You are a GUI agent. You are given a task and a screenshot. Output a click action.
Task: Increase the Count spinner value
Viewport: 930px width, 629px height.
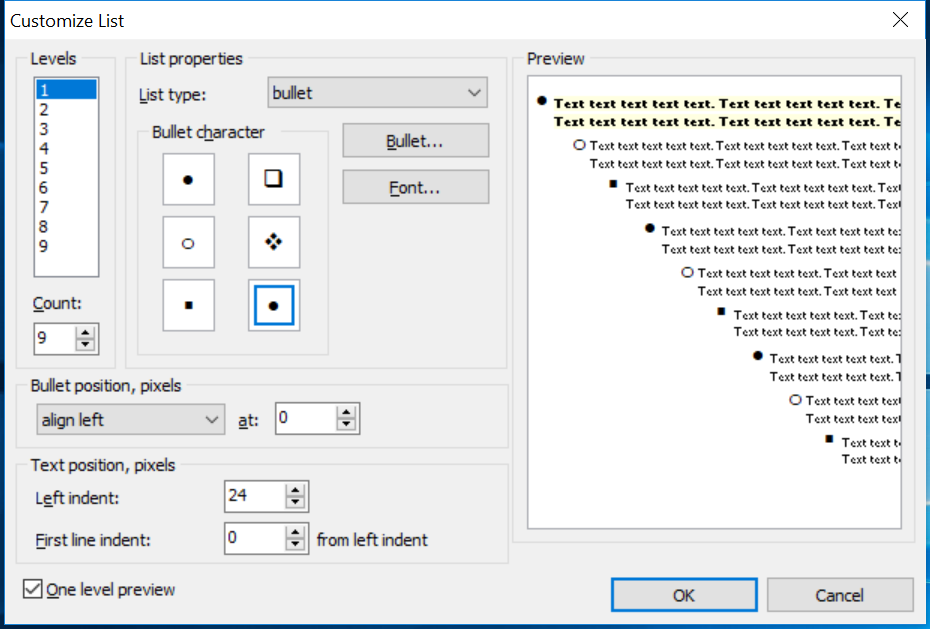click(x=86, y=332)
